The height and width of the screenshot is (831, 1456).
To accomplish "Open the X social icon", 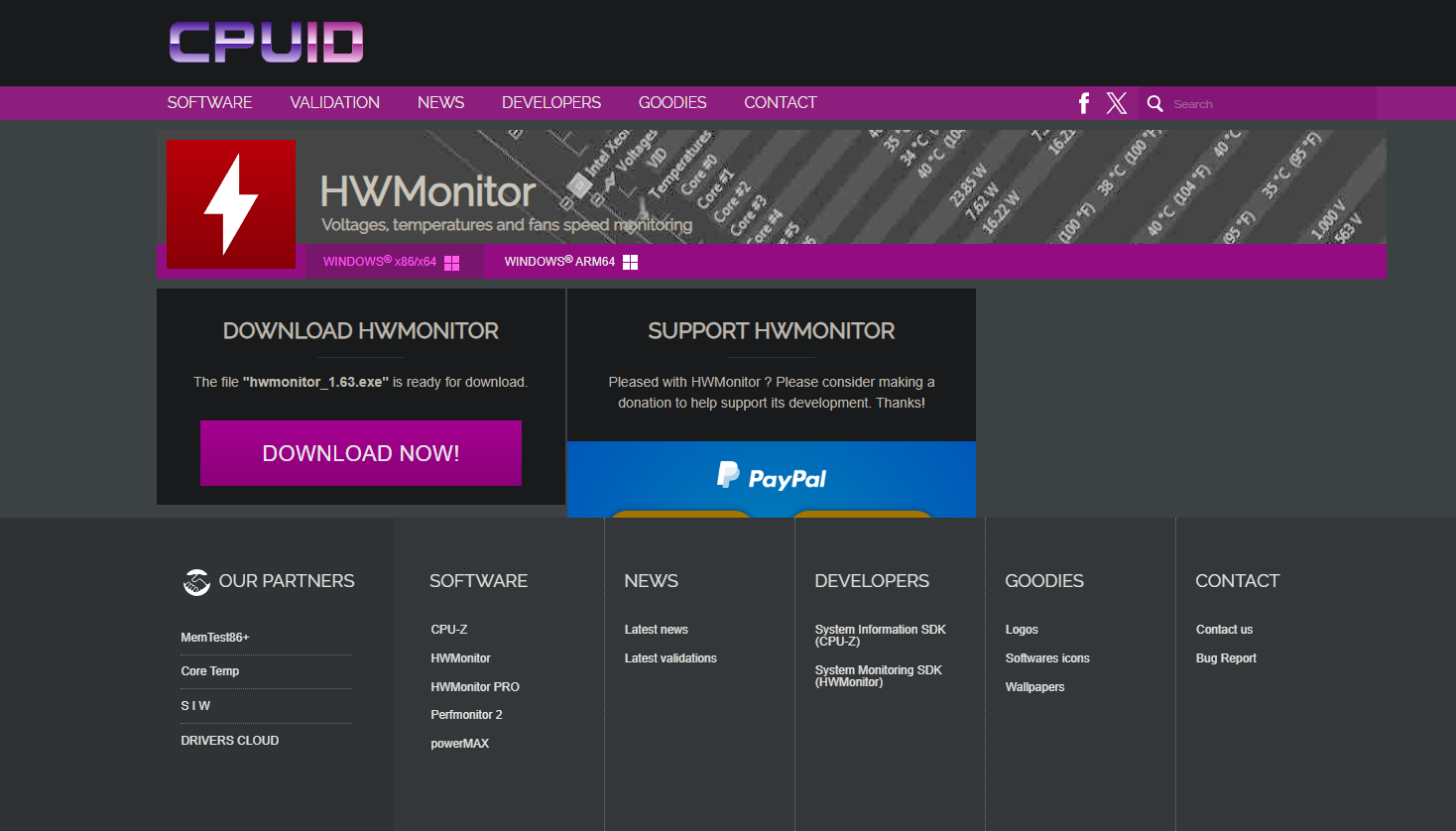I will 1117,103.
